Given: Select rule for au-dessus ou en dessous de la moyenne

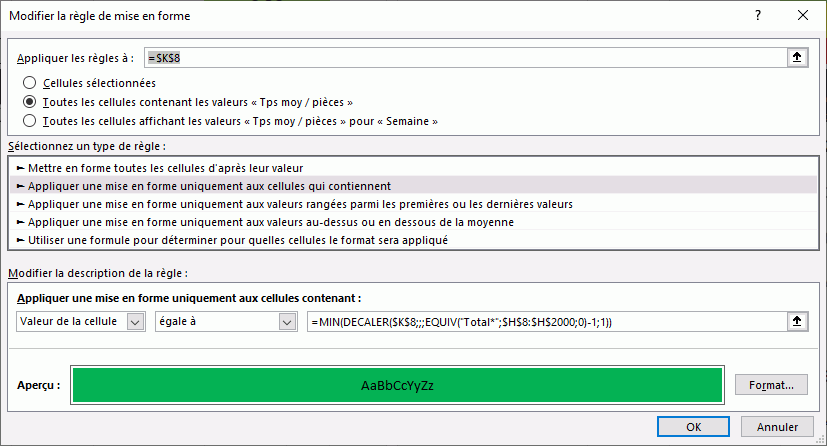Looking at the screenshot, I should tap(270, 222).
